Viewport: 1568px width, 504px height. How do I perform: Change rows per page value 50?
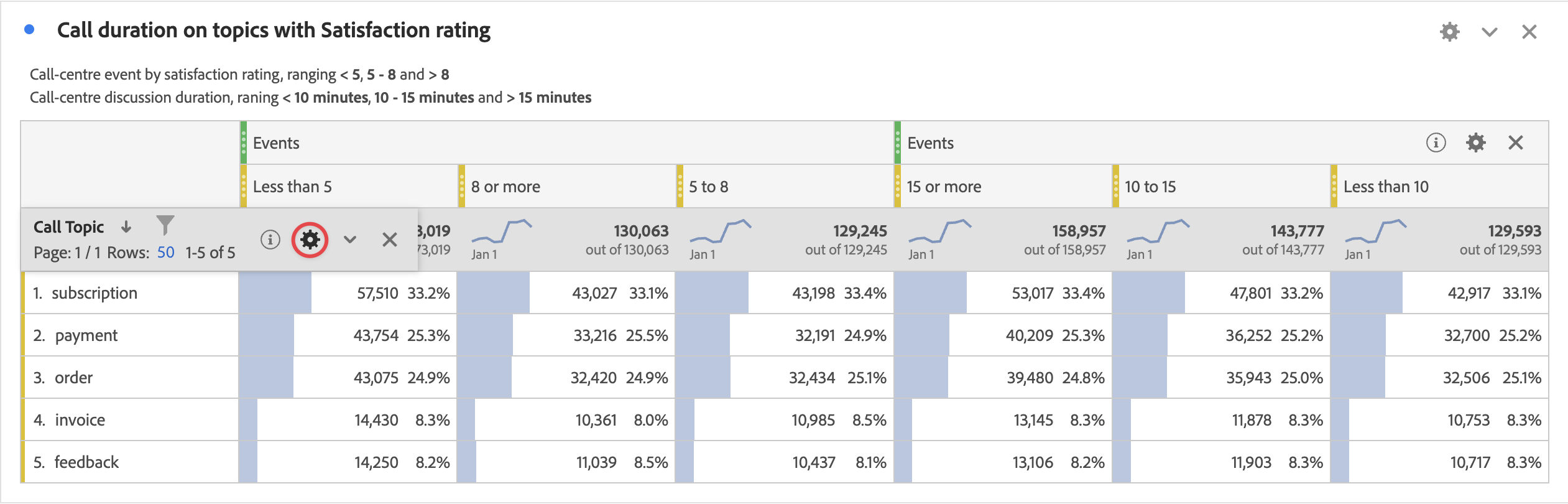(165, 253)
